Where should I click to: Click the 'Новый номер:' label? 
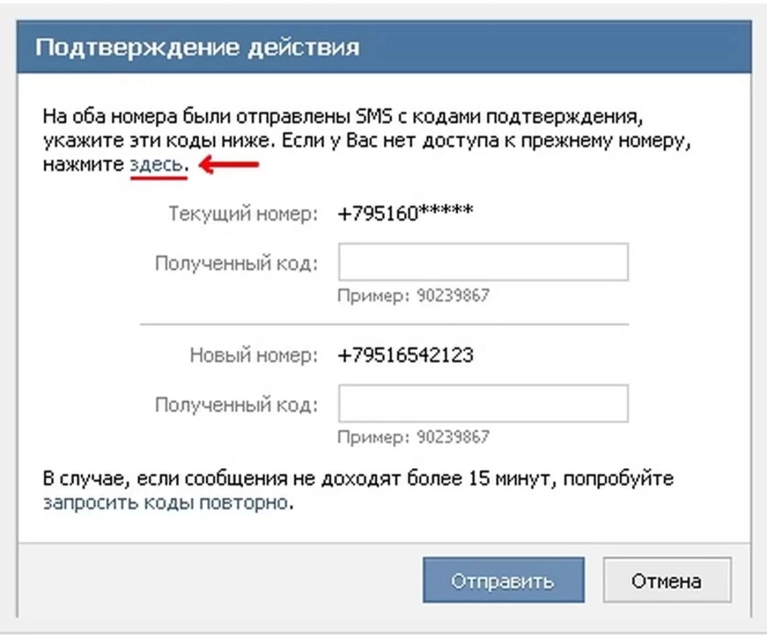click(254, 355)
